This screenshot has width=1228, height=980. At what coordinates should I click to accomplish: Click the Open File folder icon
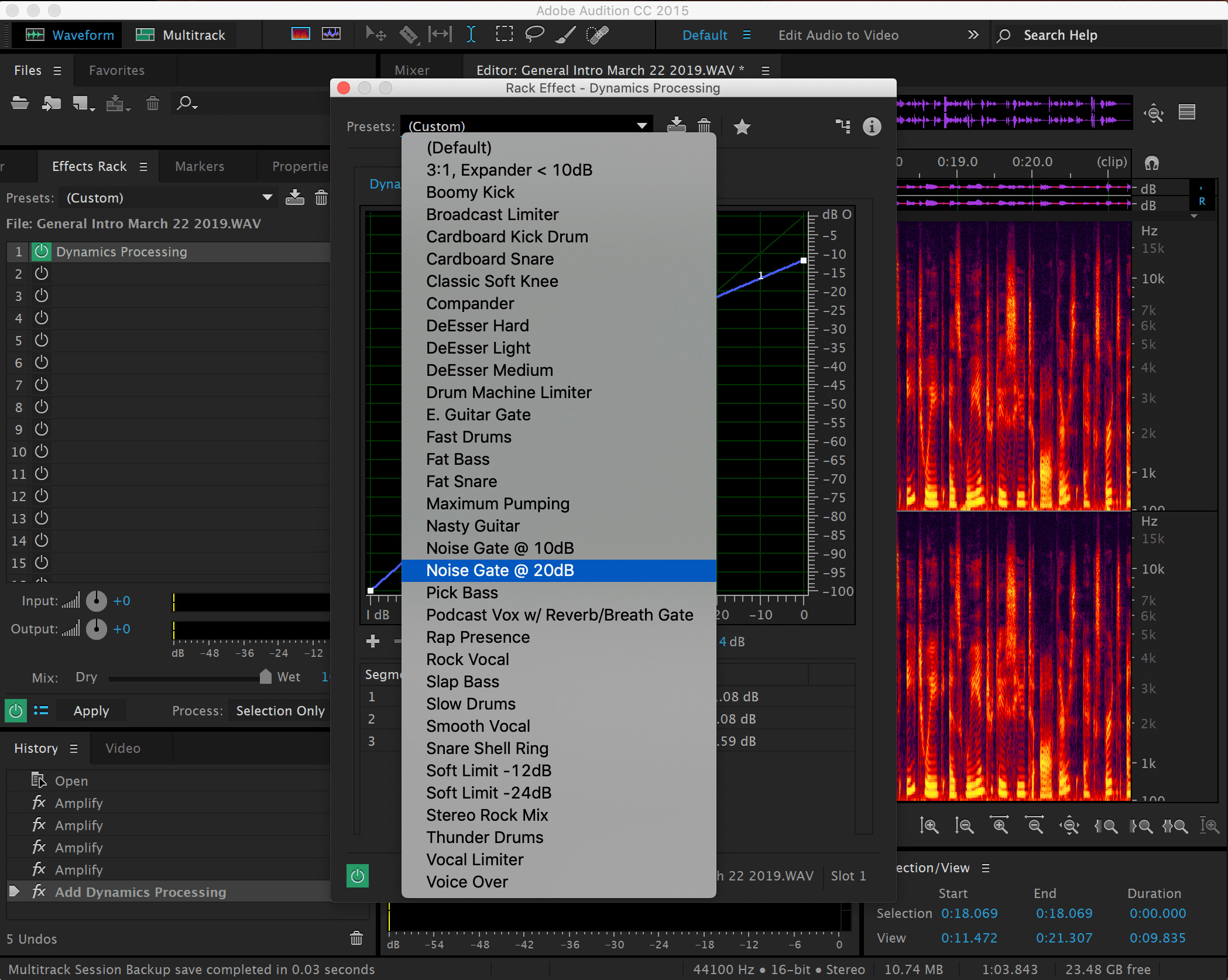pyautogui.click(x=19, y=104)
